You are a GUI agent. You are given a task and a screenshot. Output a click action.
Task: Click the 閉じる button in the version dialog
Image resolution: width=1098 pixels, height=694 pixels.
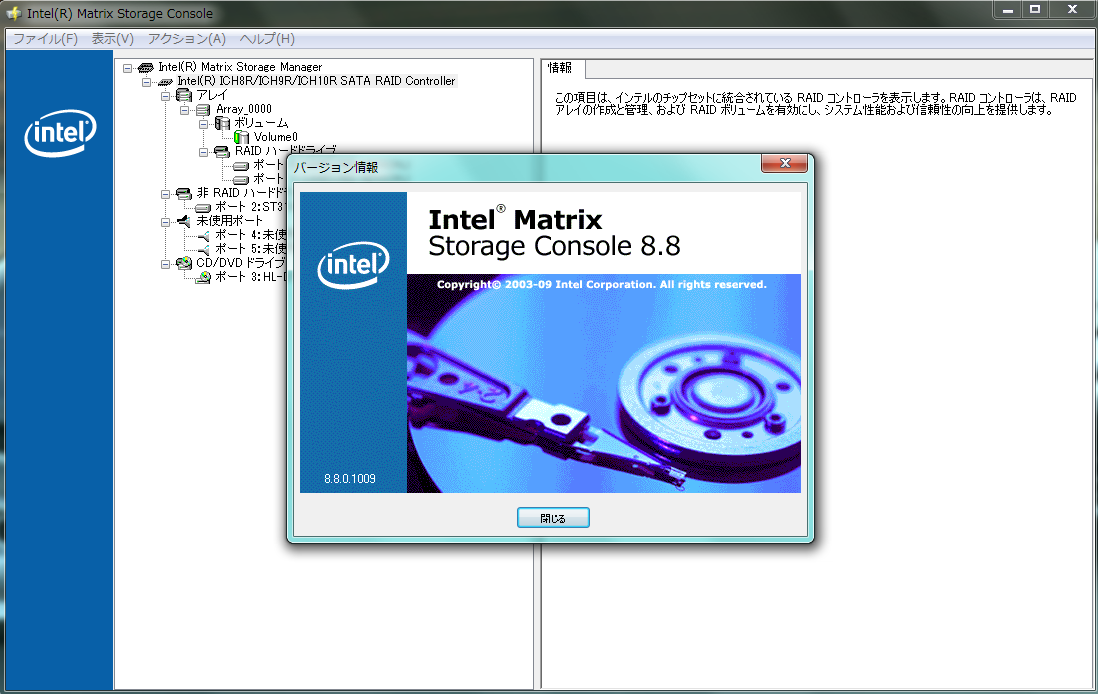coord(553,518)
